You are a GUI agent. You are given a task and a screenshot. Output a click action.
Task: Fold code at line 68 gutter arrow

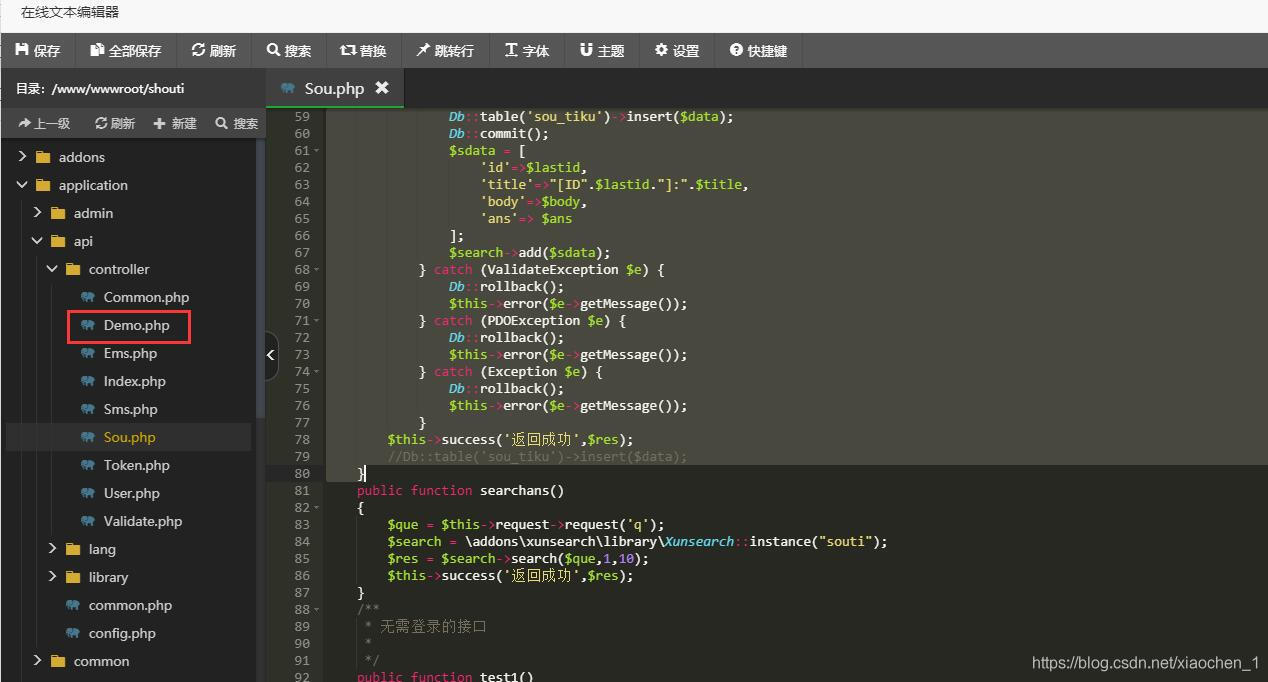[x=317, y=270]
